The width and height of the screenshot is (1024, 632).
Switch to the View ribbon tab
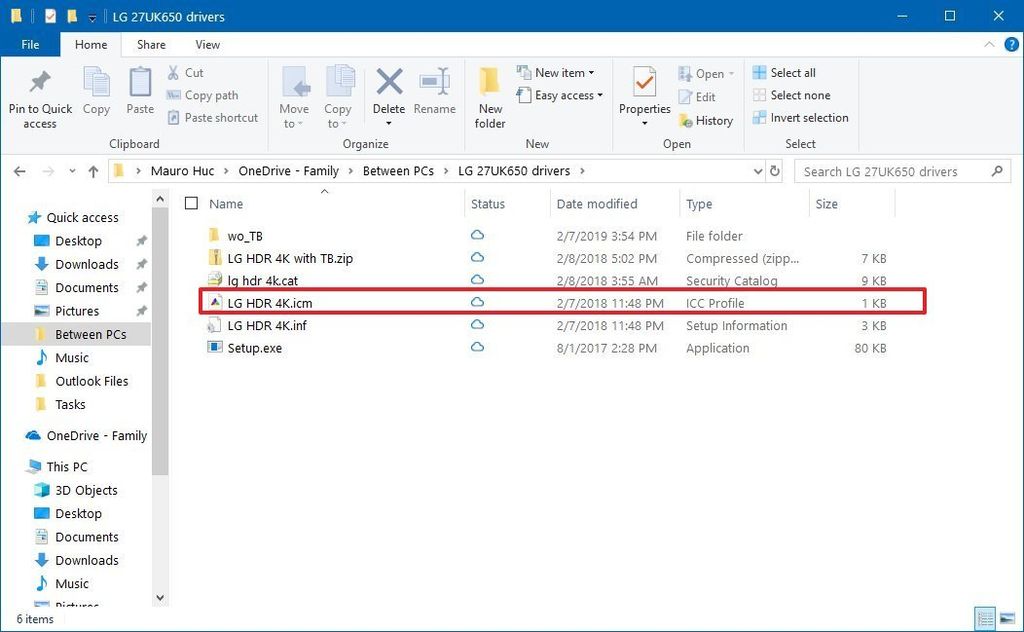(x=207, y=44)
